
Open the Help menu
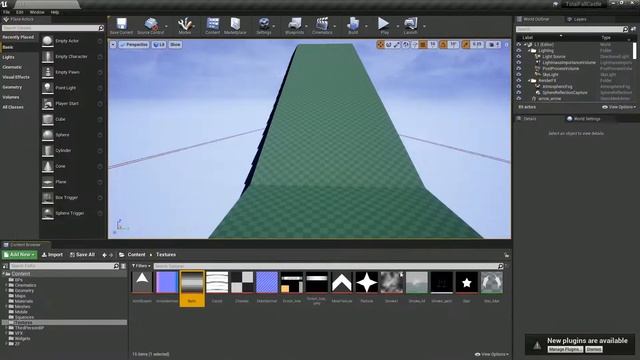55,12
